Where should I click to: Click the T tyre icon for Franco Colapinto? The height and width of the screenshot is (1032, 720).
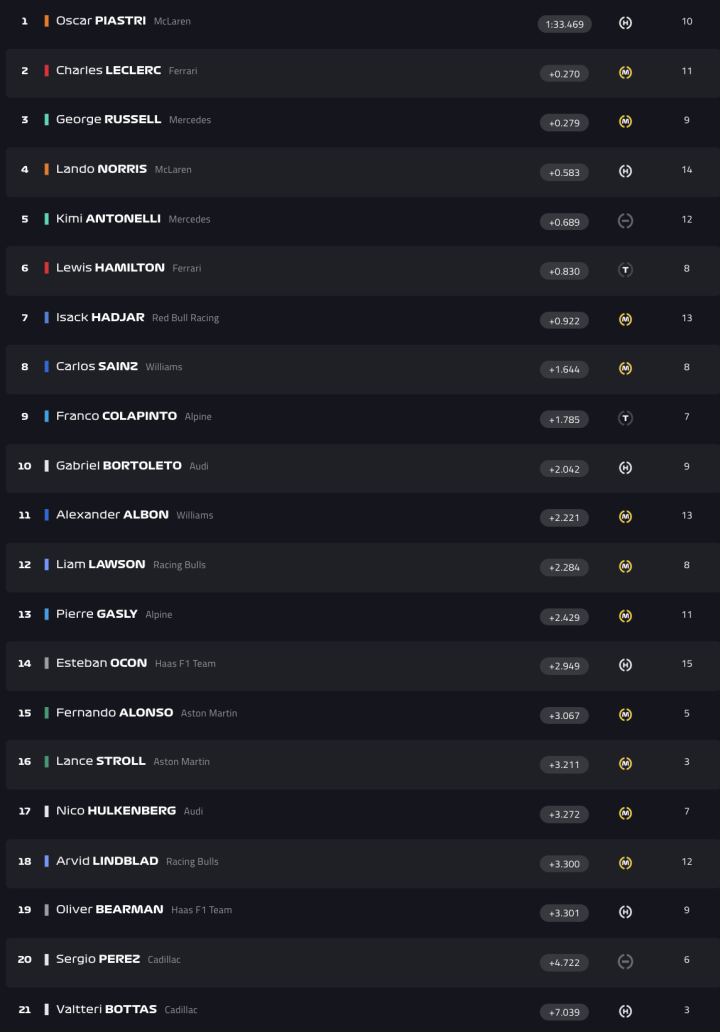(x=625, y=418)
